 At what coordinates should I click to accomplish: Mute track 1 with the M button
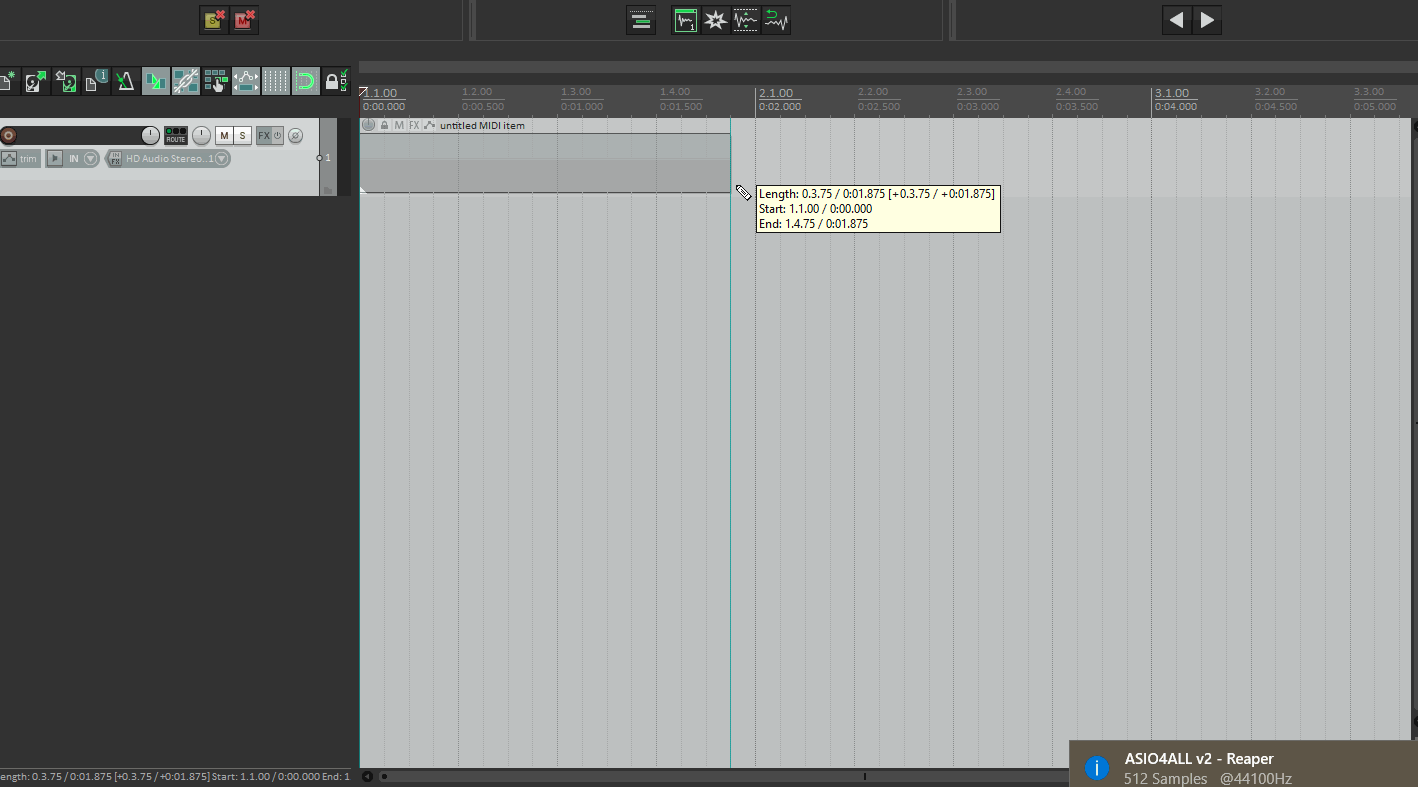pos(224,136)
